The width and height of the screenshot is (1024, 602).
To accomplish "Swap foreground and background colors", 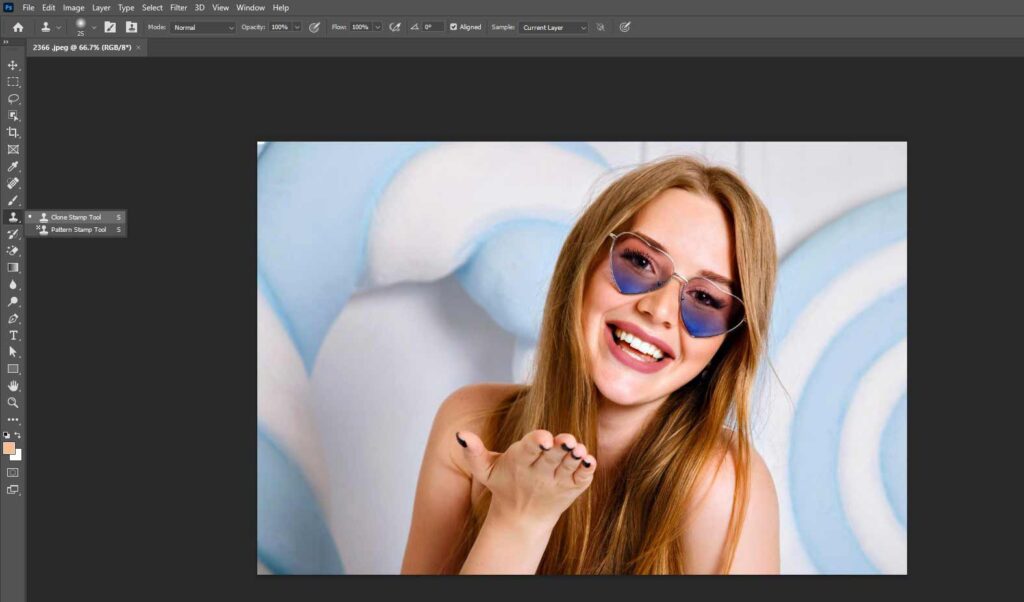I will tap(18, 435).
